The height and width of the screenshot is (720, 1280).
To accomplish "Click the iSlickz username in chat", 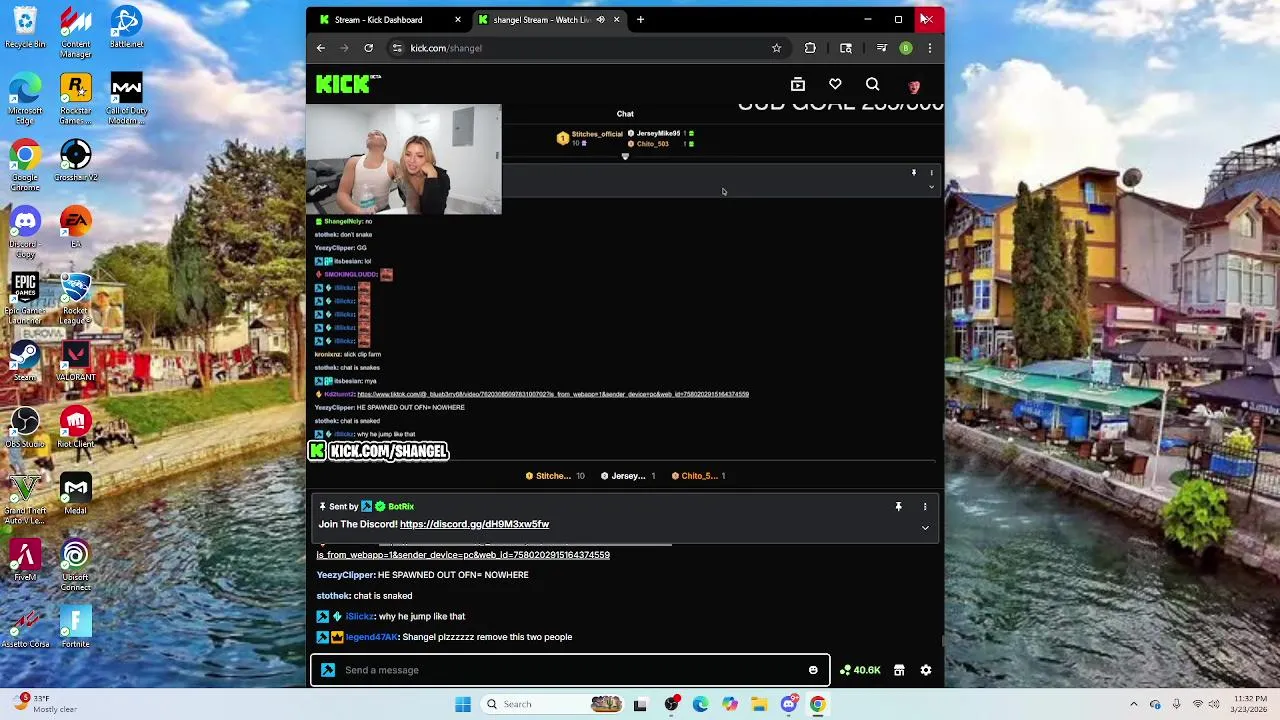I will pyautogui.click(x=360, y=617).
